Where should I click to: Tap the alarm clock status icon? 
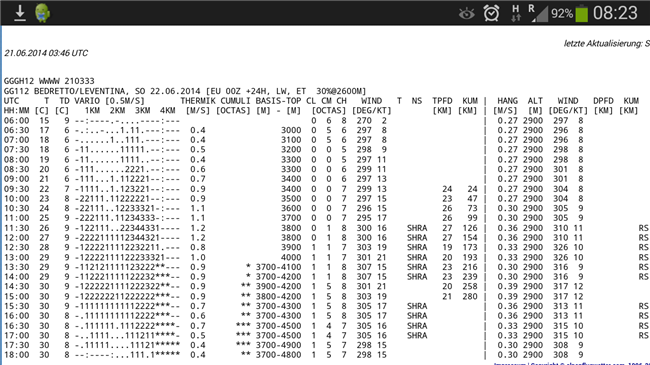[x=491, y=13]
